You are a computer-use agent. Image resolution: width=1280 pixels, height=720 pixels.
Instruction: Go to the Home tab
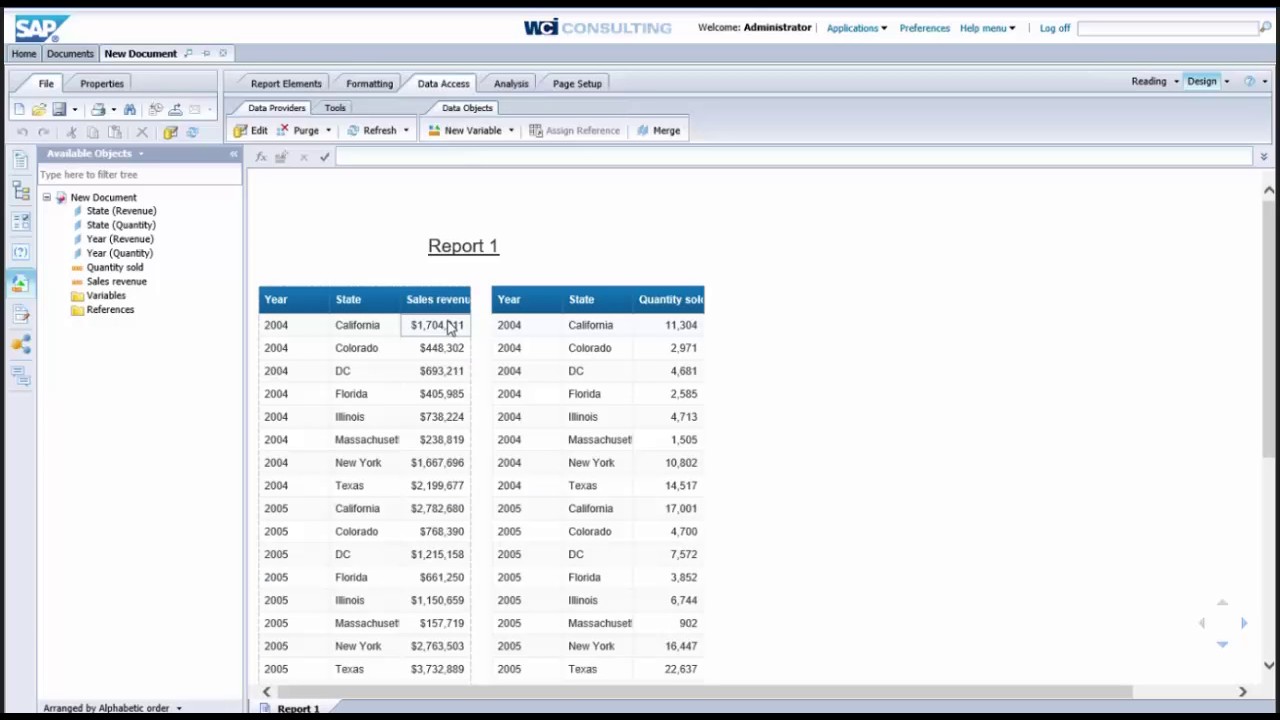coord(24,54)
